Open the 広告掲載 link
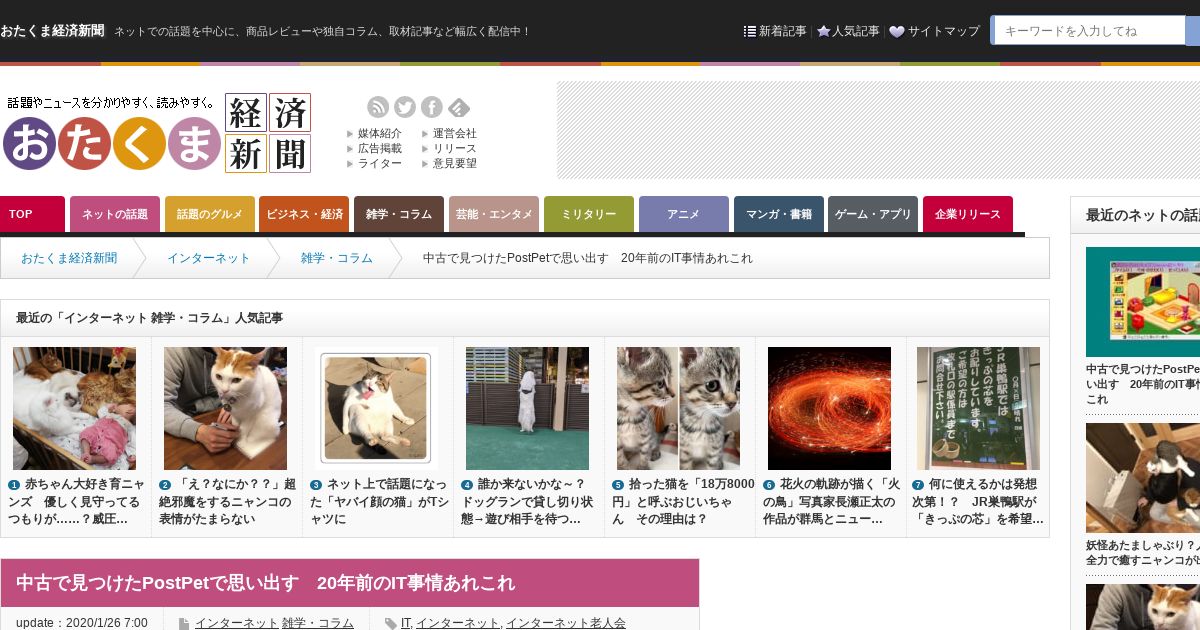The image size is (1200, 630). [x=380, y=148]
